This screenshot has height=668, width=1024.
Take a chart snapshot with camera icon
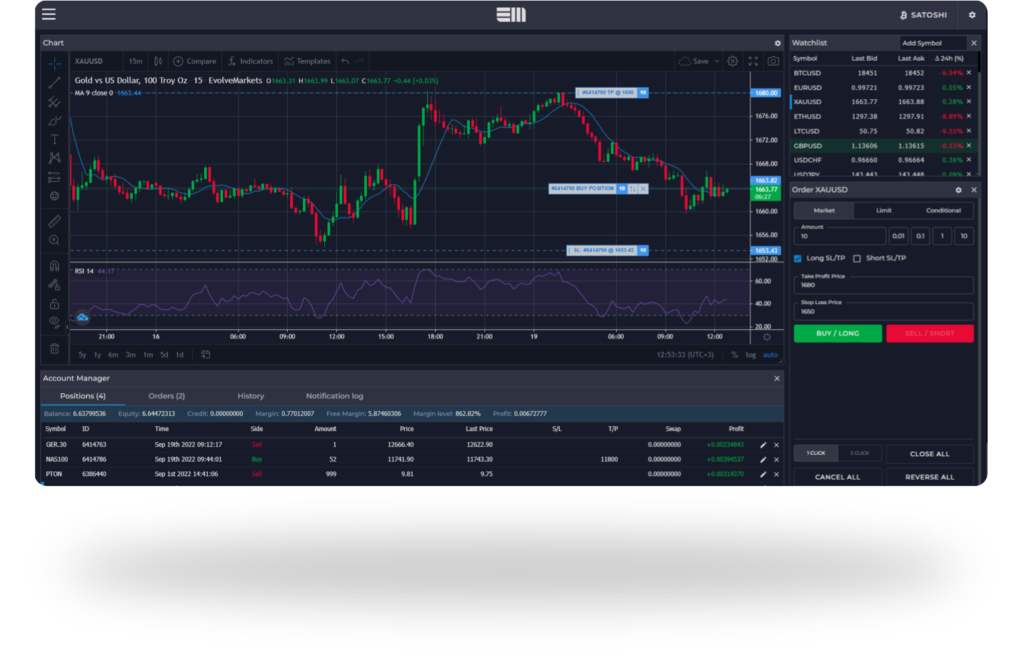coord(773,61)
